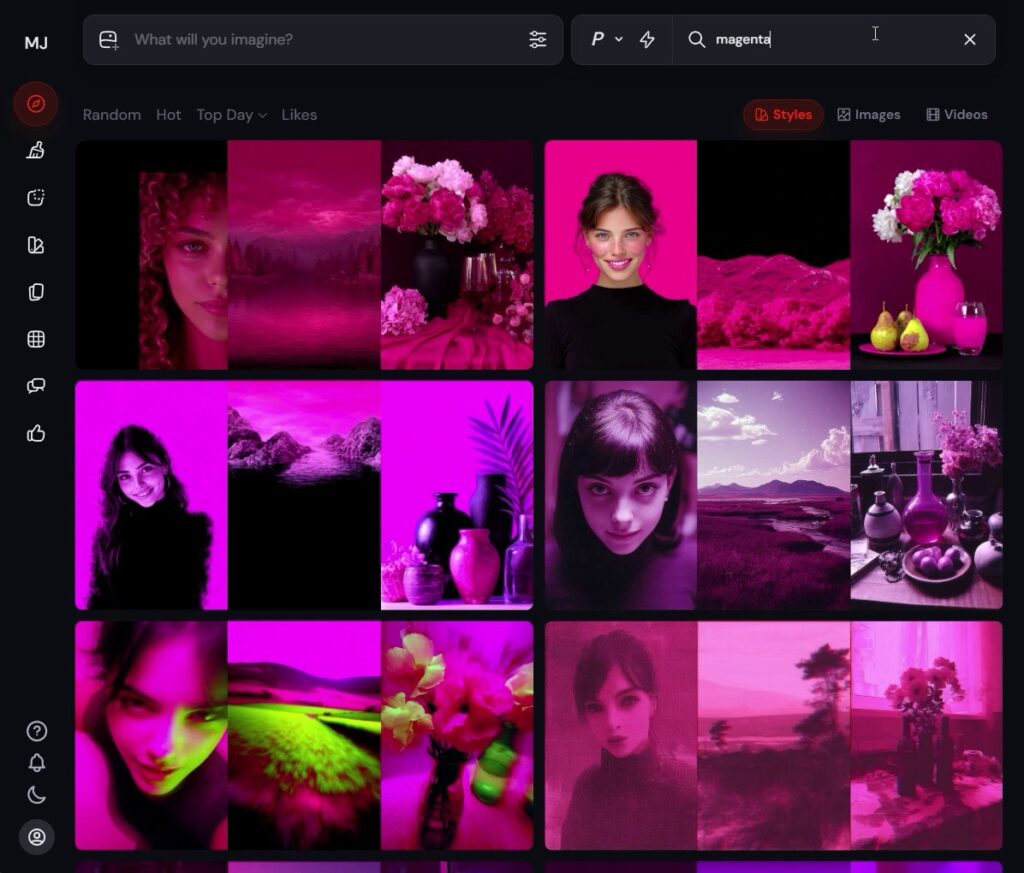Toggle dark mode with the moon icon
This screenshot has height=873, width=1024.
pyautogui.click(x=36, y=796)
